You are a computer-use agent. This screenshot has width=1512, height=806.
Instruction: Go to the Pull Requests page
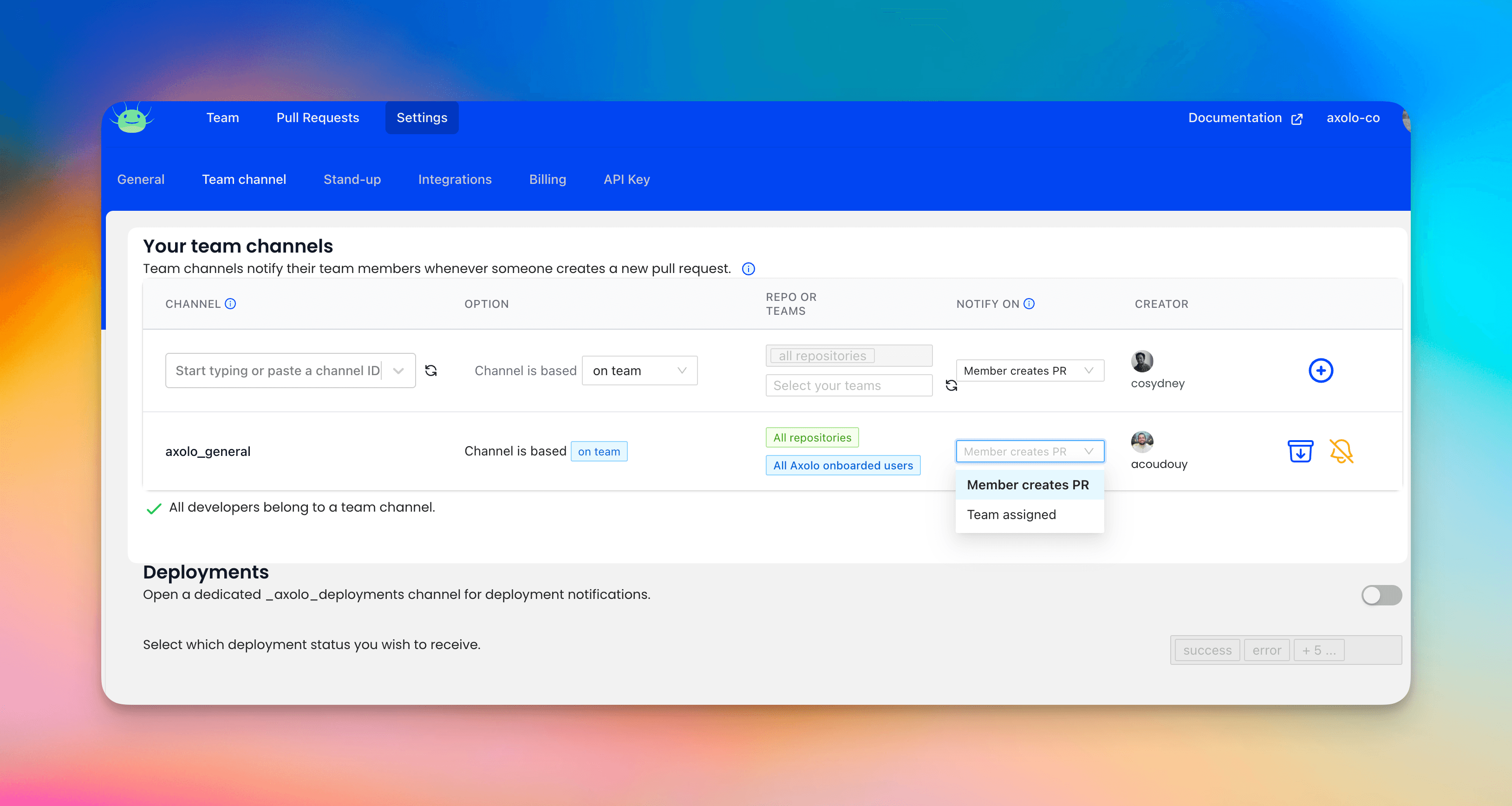[x=318, y=118]
